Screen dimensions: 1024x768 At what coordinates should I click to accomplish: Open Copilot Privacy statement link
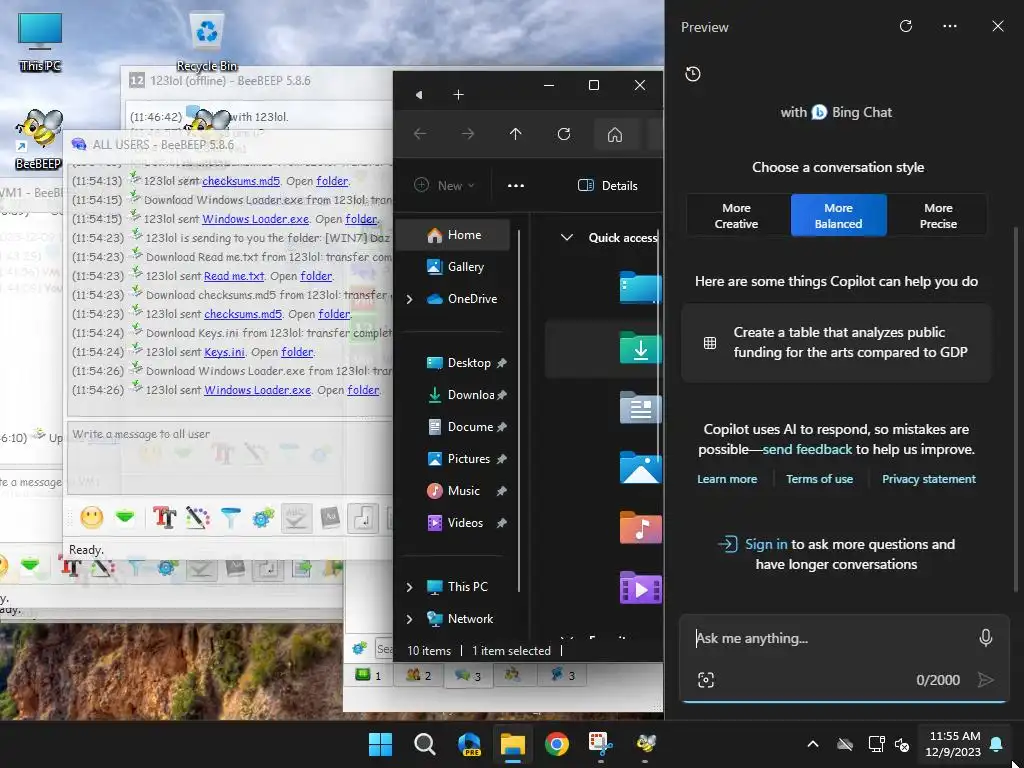pos(929,479)
